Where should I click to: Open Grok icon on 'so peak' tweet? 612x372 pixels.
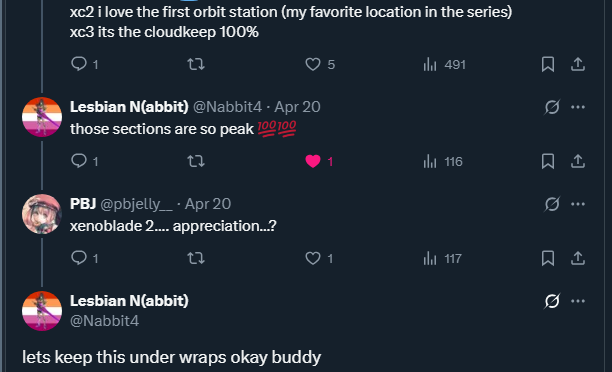pyautogui.click(x=552, y=107)
